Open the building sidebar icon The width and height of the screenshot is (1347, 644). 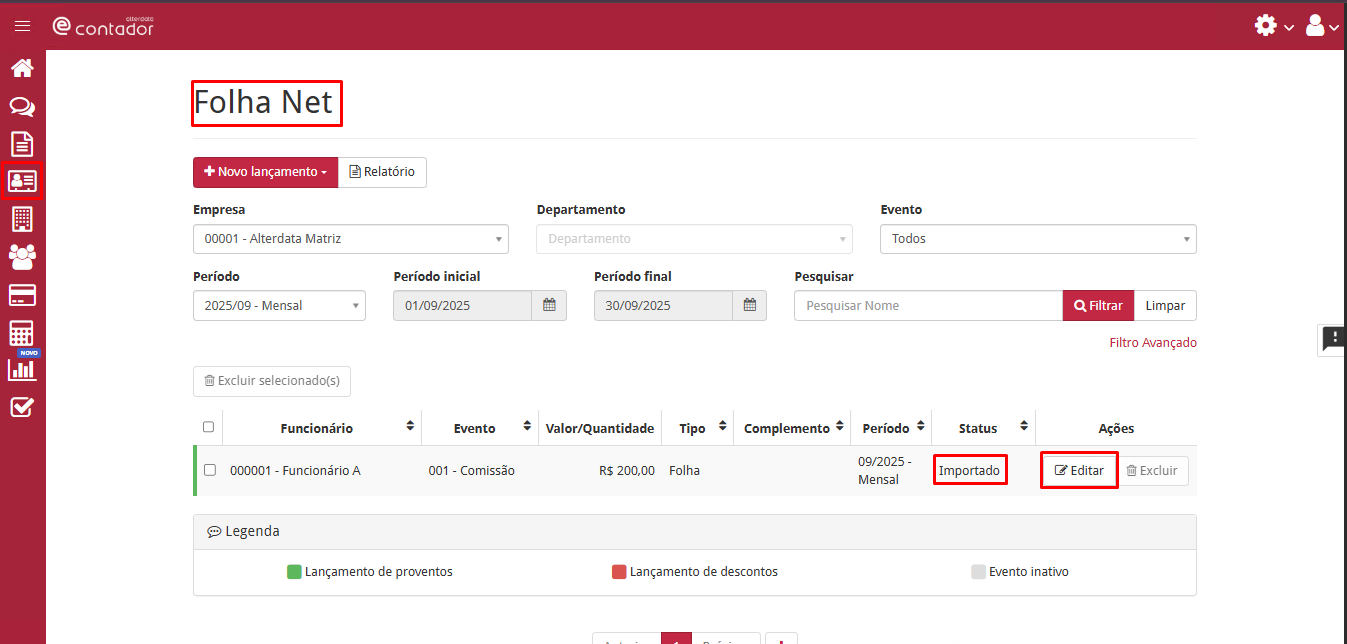click(x=22, y=219)
